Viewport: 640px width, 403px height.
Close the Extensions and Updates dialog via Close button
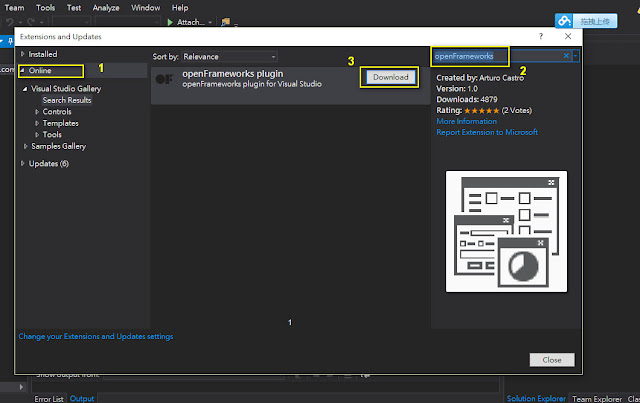click(552, 360)
